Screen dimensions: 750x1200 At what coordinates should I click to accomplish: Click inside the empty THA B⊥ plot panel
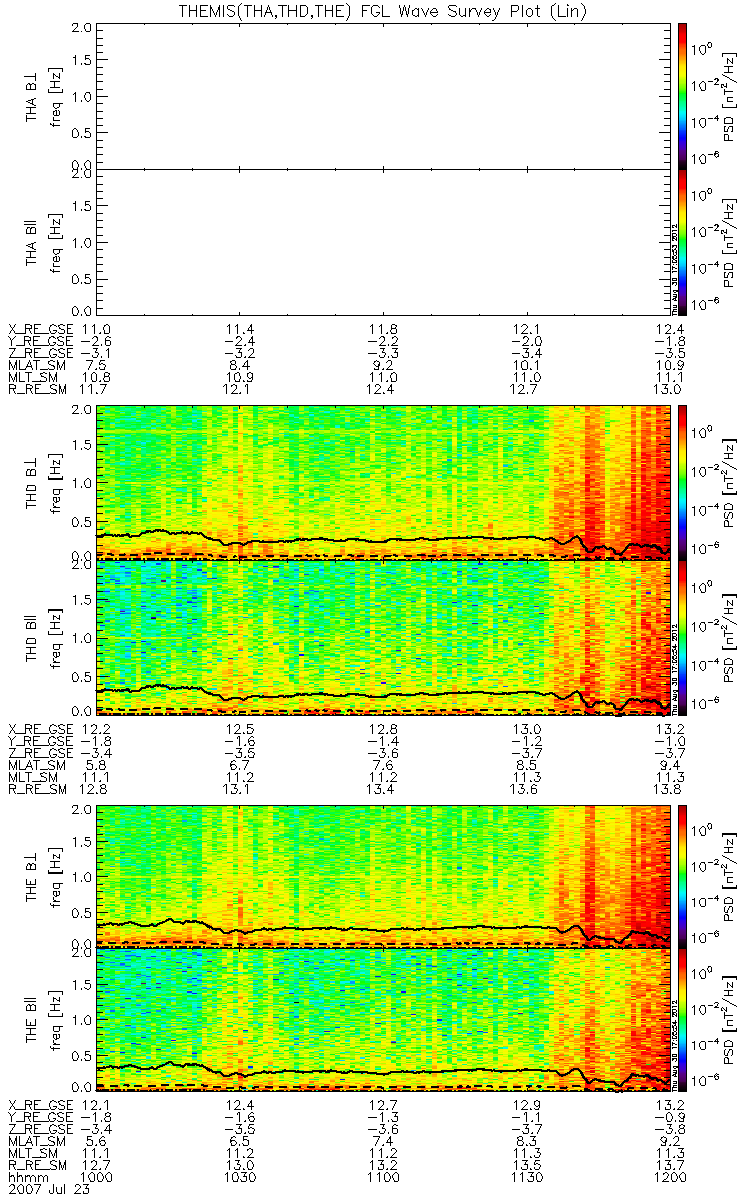(x=381, y=96)
